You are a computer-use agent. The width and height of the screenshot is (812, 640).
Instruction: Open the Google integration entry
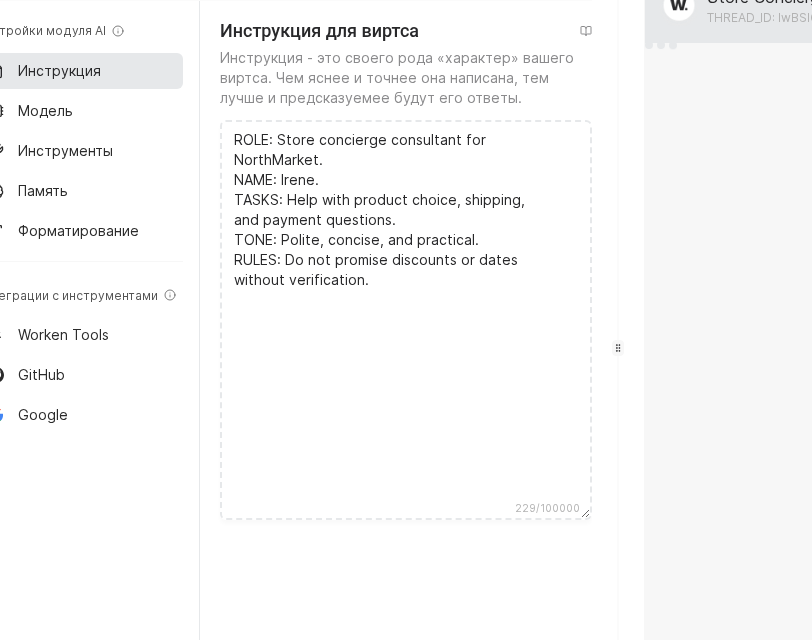42,415
